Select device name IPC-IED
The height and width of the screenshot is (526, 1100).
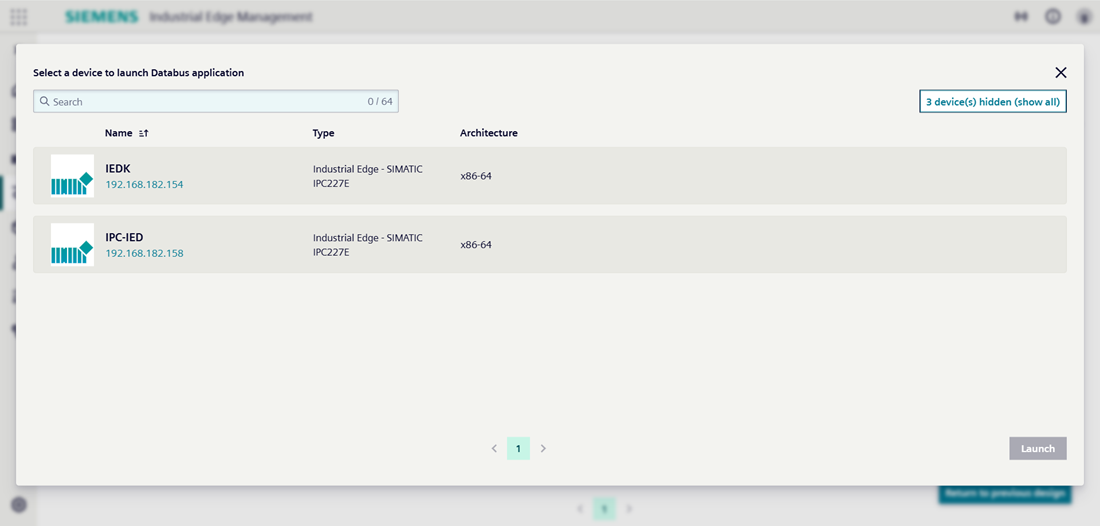click(124, 237)
